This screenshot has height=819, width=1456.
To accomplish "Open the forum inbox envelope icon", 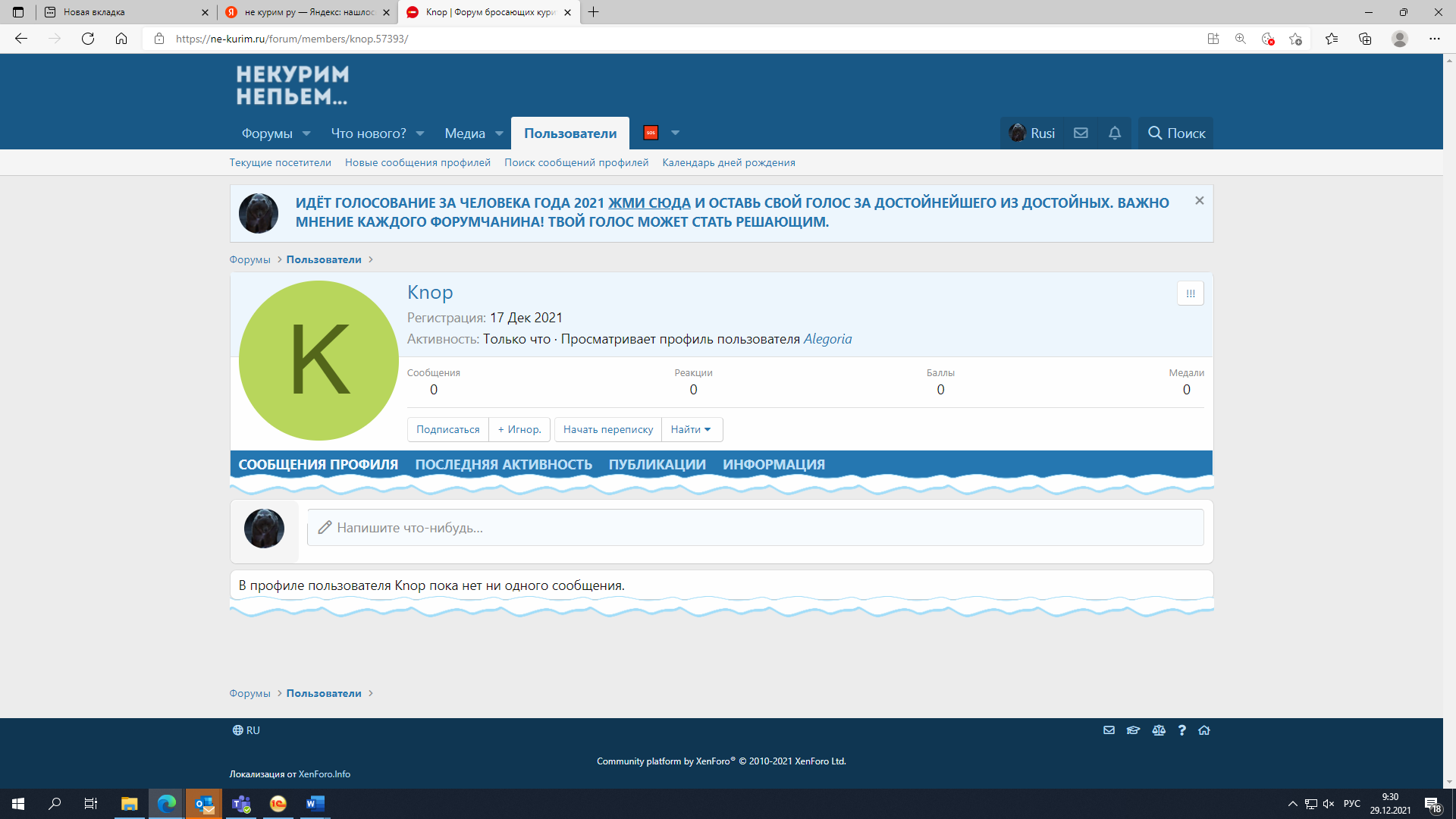I will [x=1081, y=133].
